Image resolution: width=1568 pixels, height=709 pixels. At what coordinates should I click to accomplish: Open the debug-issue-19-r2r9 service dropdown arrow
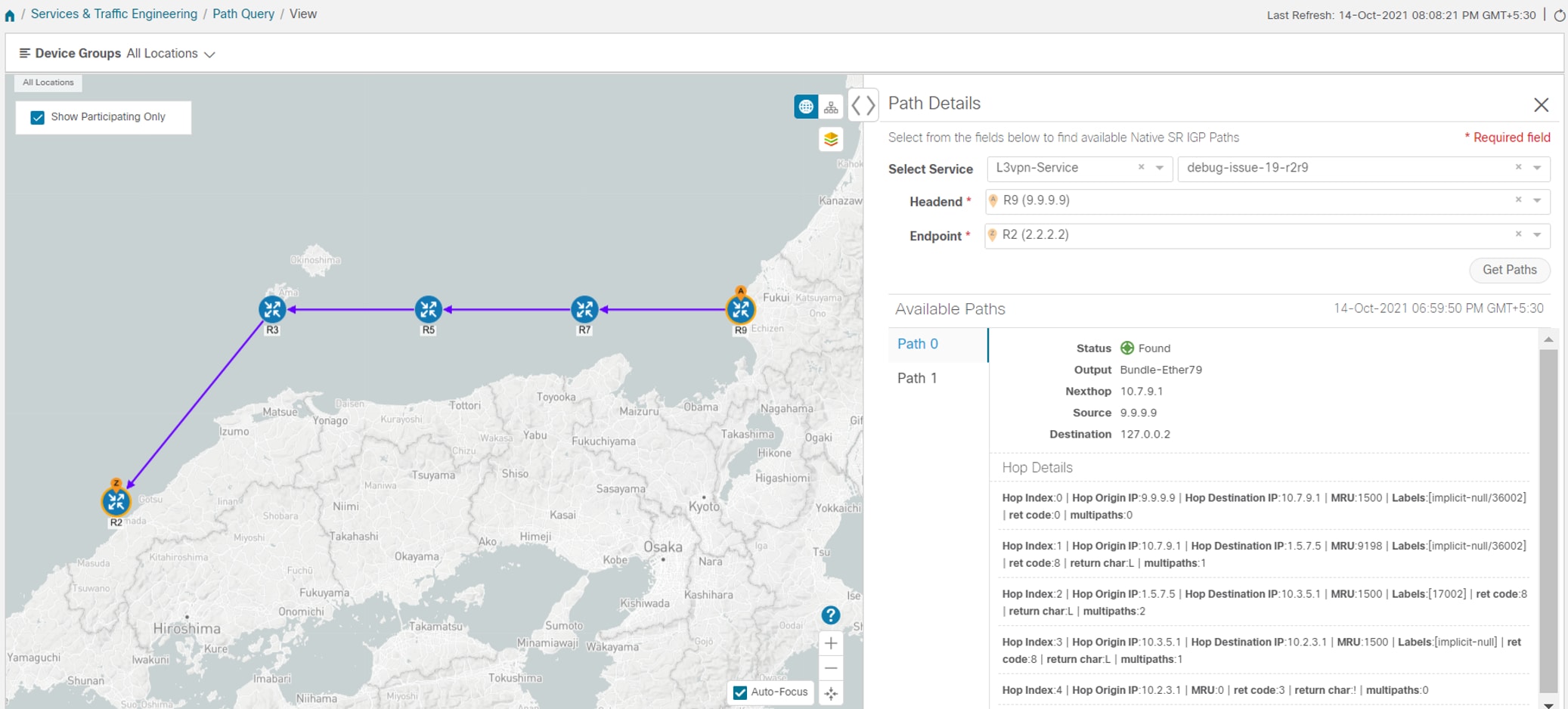pyautogui.click(x=1538, y=168)
